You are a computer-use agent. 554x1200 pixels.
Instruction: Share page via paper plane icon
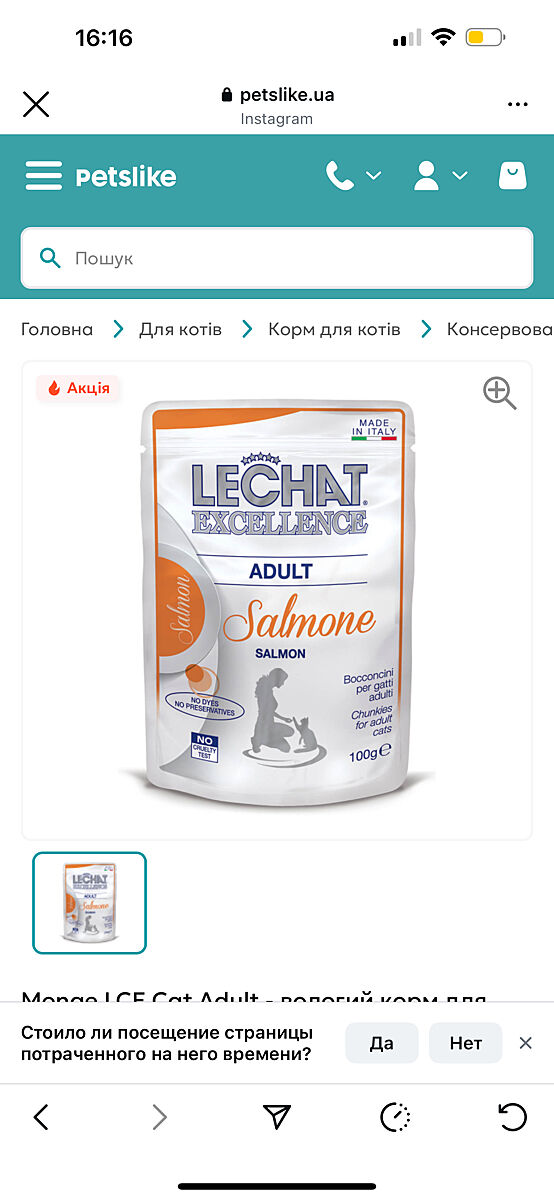(x=277, y=1117)
